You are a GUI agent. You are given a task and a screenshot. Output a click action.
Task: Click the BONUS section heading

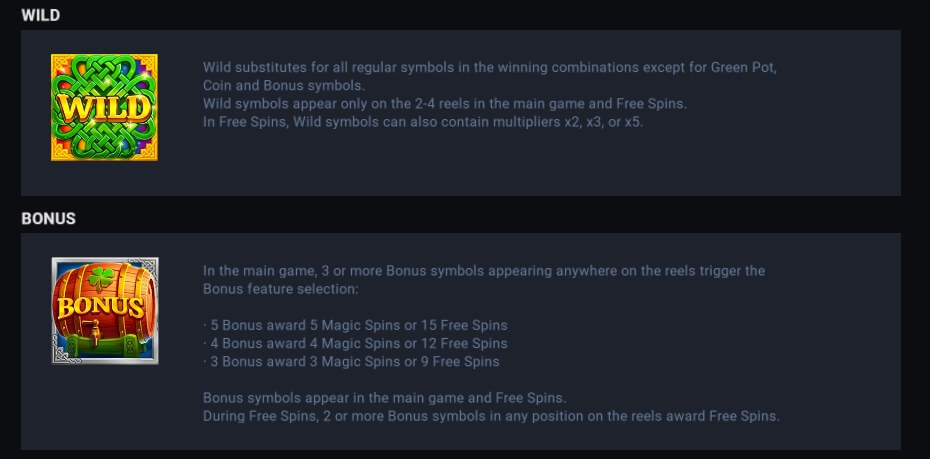[x=49, y=219]
